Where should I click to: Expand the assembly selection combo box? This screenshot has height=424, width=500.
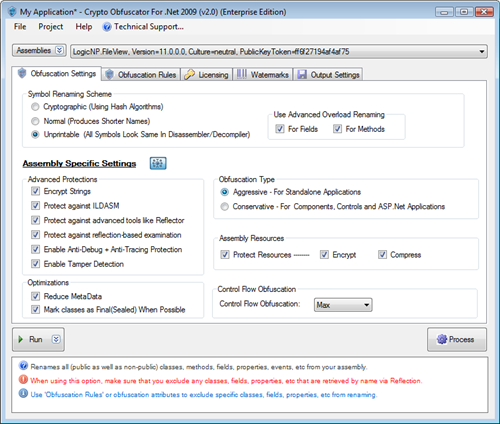point(481,52)
